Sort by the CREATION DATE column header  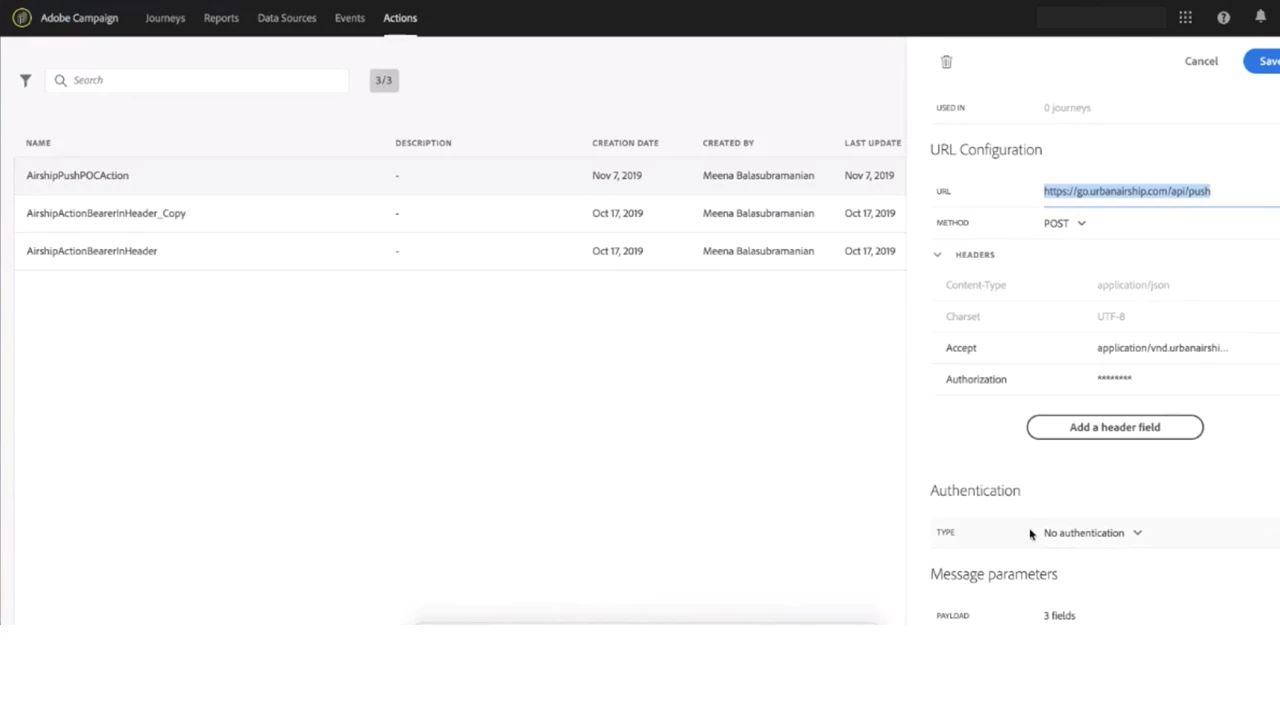point(625,143)
